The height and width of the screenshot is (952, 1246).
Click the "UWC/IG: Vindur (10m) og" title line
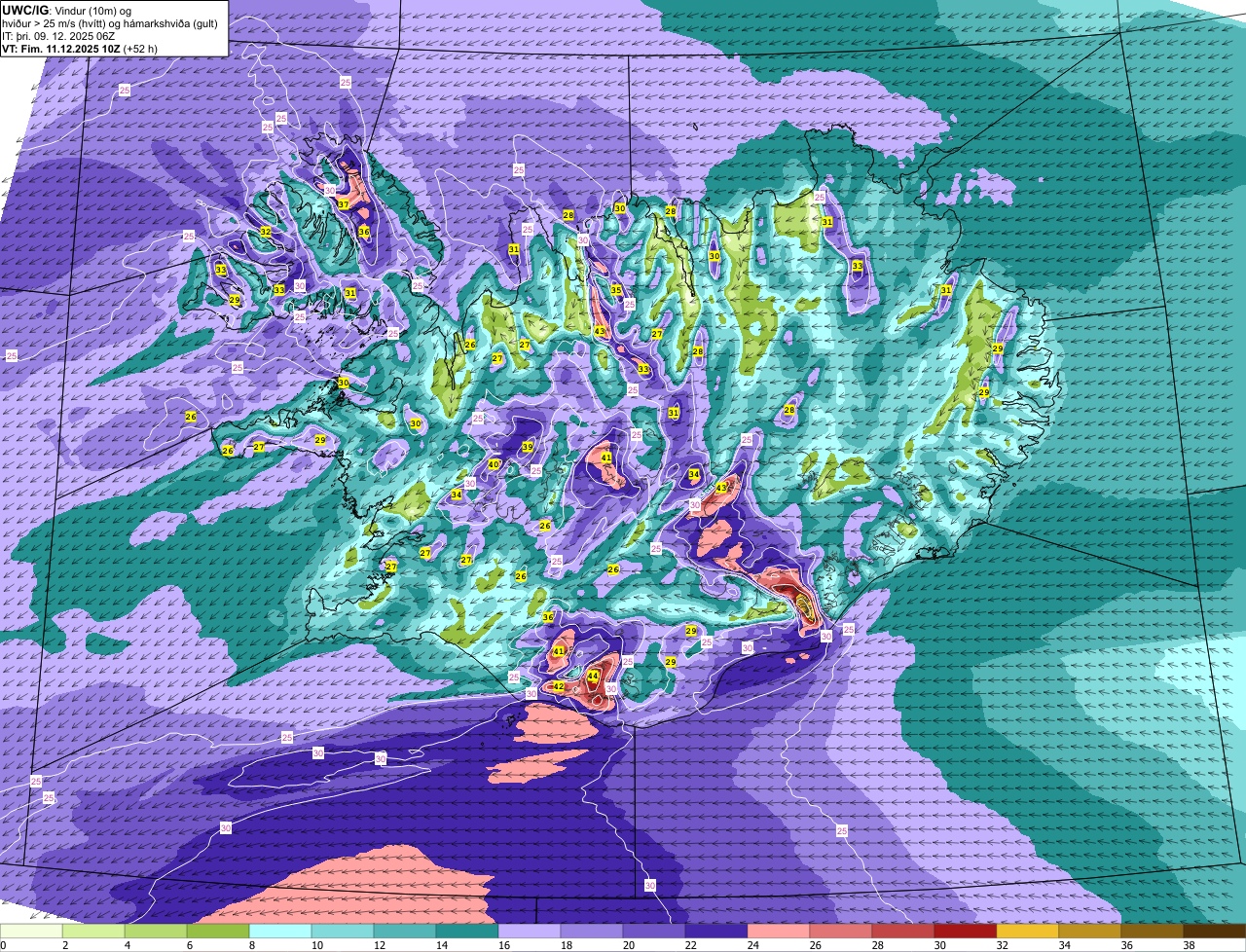pos(67,10)
